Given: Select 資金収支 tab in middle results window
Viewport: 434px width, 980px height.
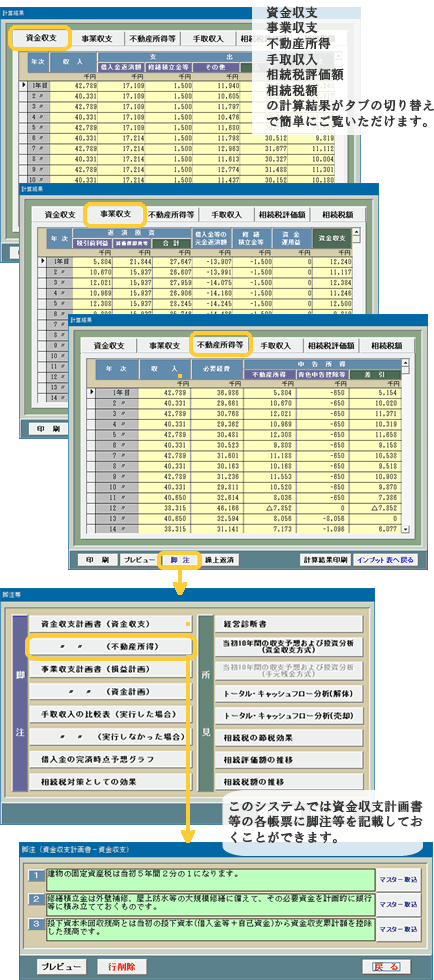Looking at the screenshot, I should [x=59, y=214].
